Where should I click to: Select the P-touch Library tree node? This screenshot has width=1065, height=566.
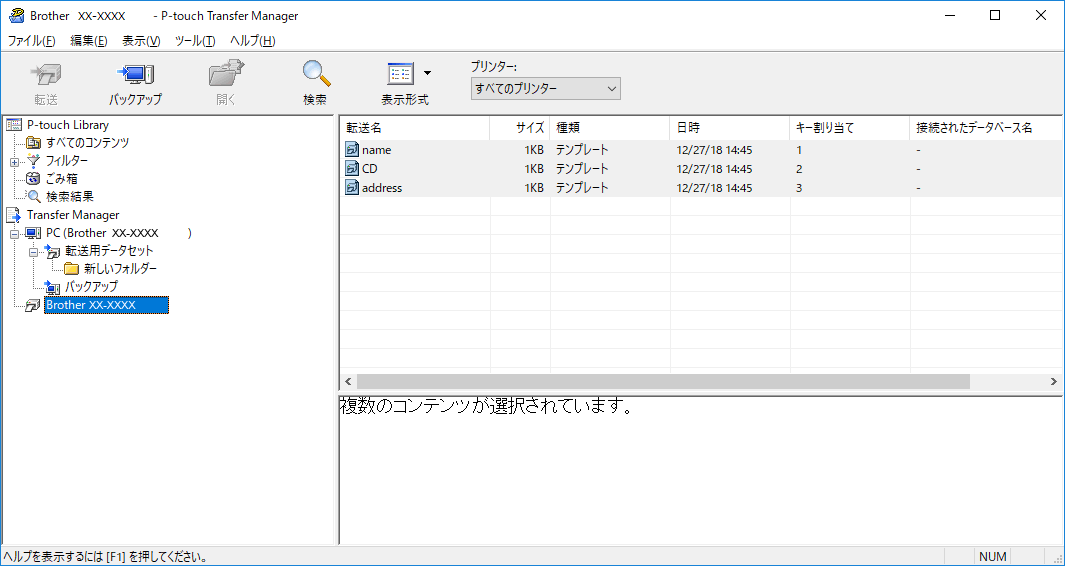[68, 125]
